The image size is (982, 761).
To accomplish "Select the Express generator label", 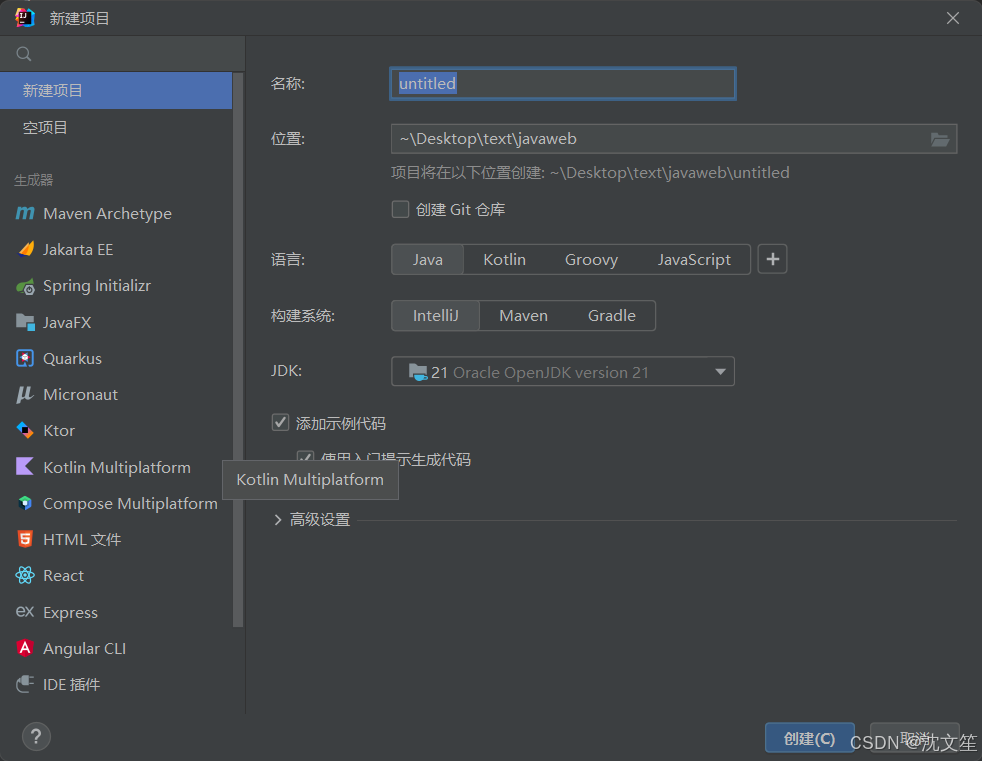I will (70, 612).
